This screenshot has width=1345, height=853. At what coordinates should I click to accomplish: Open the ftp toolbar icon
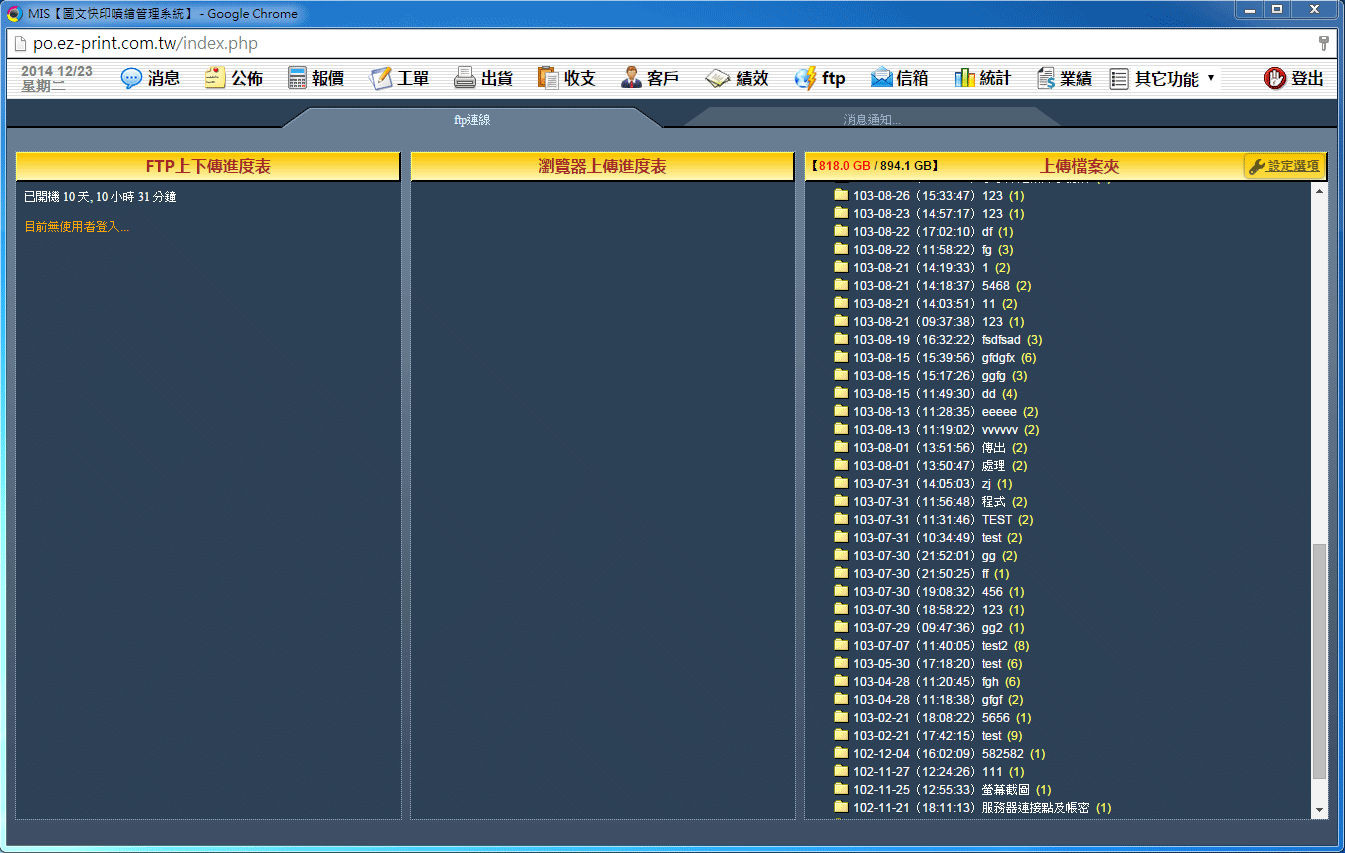pos(805,79)
